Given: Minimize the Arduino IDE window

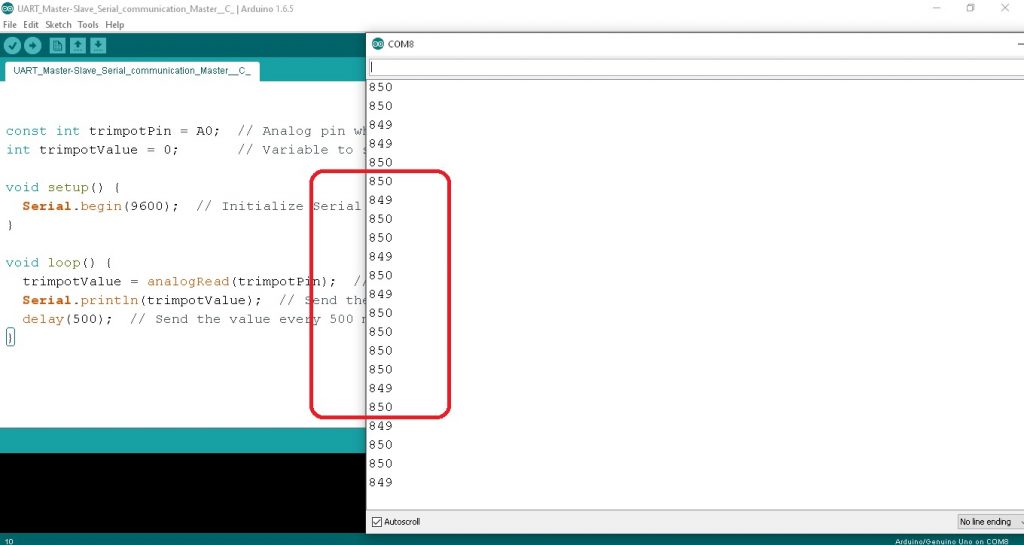Looking at the screenshot, I should coord(936,8).
